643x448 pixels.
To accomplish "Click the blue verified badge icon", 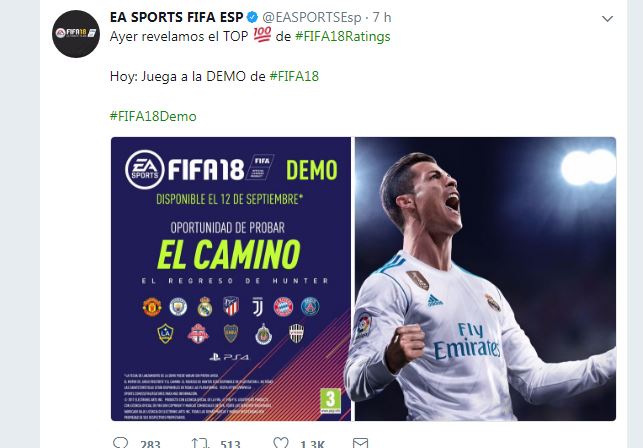I will click(252, 17).
